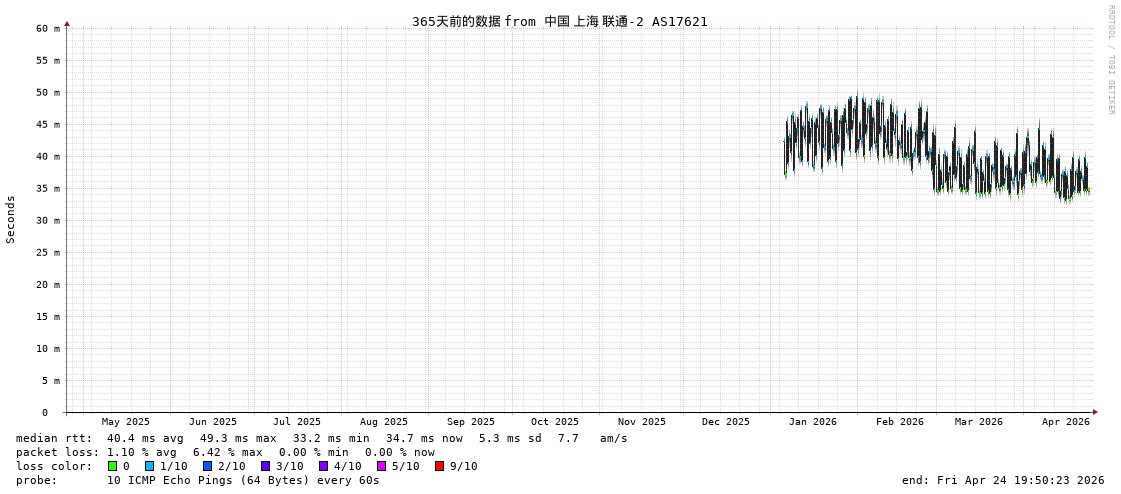The width and height of the screenshot is (1121, 494).
Task: Click the vertical Seconds axis label
Action: 11,219
